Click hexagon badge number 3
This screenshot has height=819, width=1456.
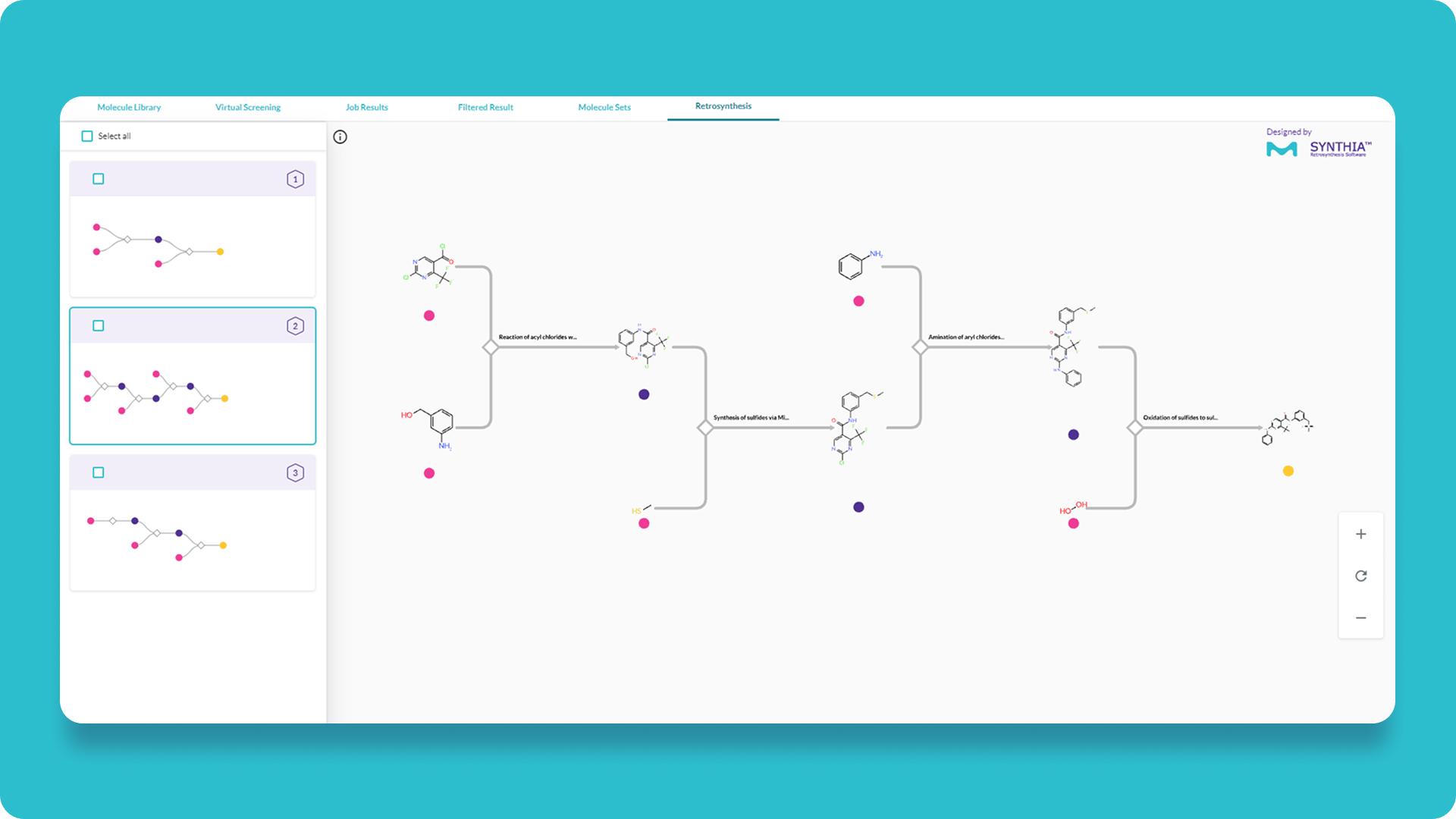tap(295, 473)
